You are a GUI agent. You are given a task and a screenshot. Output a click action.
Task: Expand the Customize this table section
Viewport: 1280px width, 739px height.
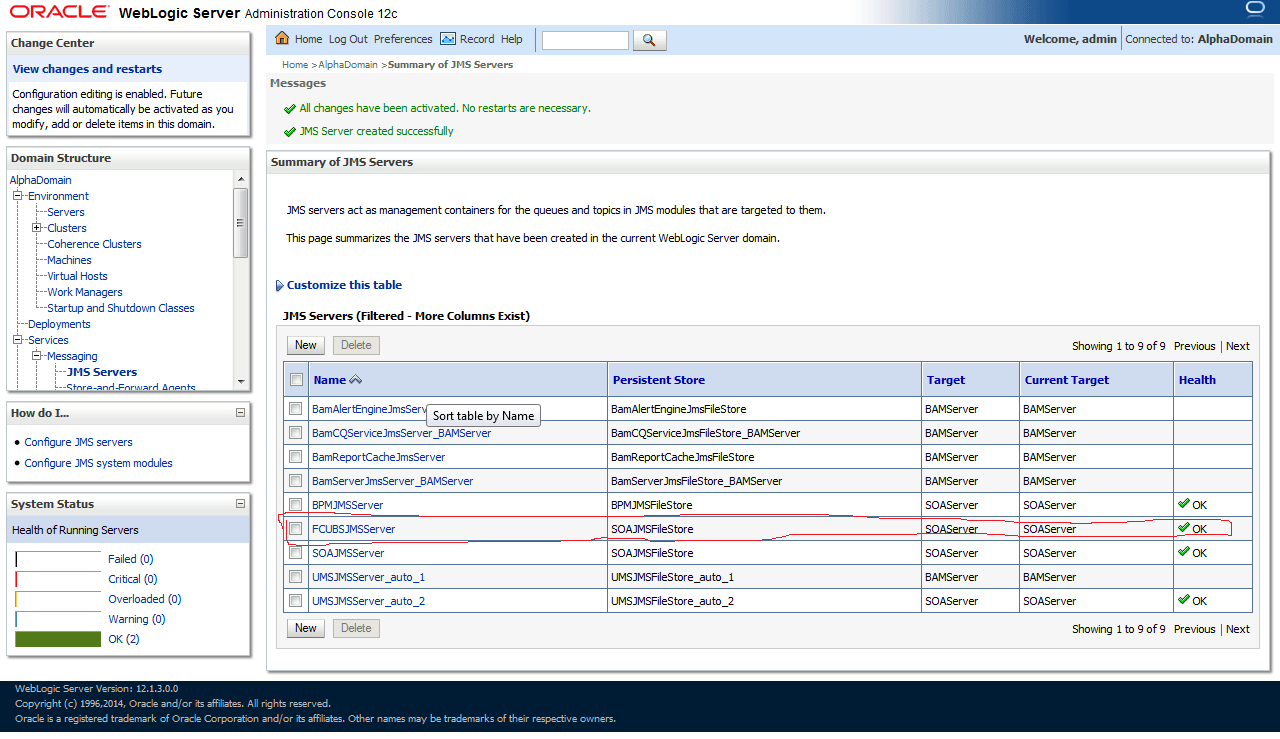(x=279, y=286)
